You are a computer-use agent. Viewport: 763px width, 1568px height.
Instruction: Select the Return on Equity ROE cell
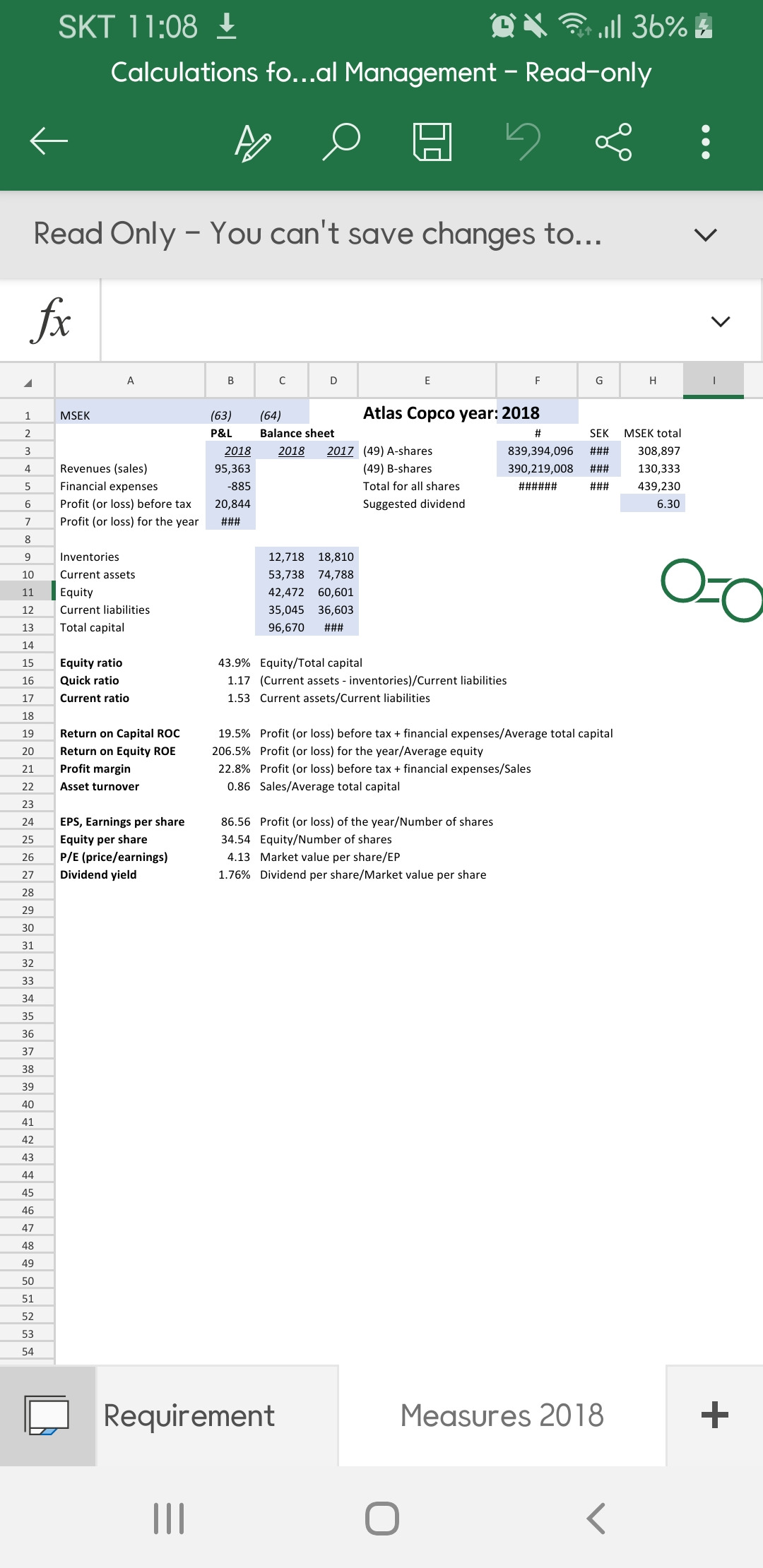[130, 751]
